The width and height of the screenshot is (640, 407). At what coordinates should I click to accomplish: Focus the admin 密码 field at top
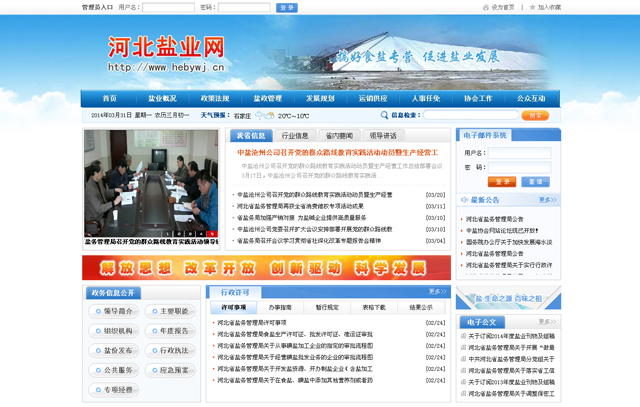pyautogui.click(x=244, y=7)
